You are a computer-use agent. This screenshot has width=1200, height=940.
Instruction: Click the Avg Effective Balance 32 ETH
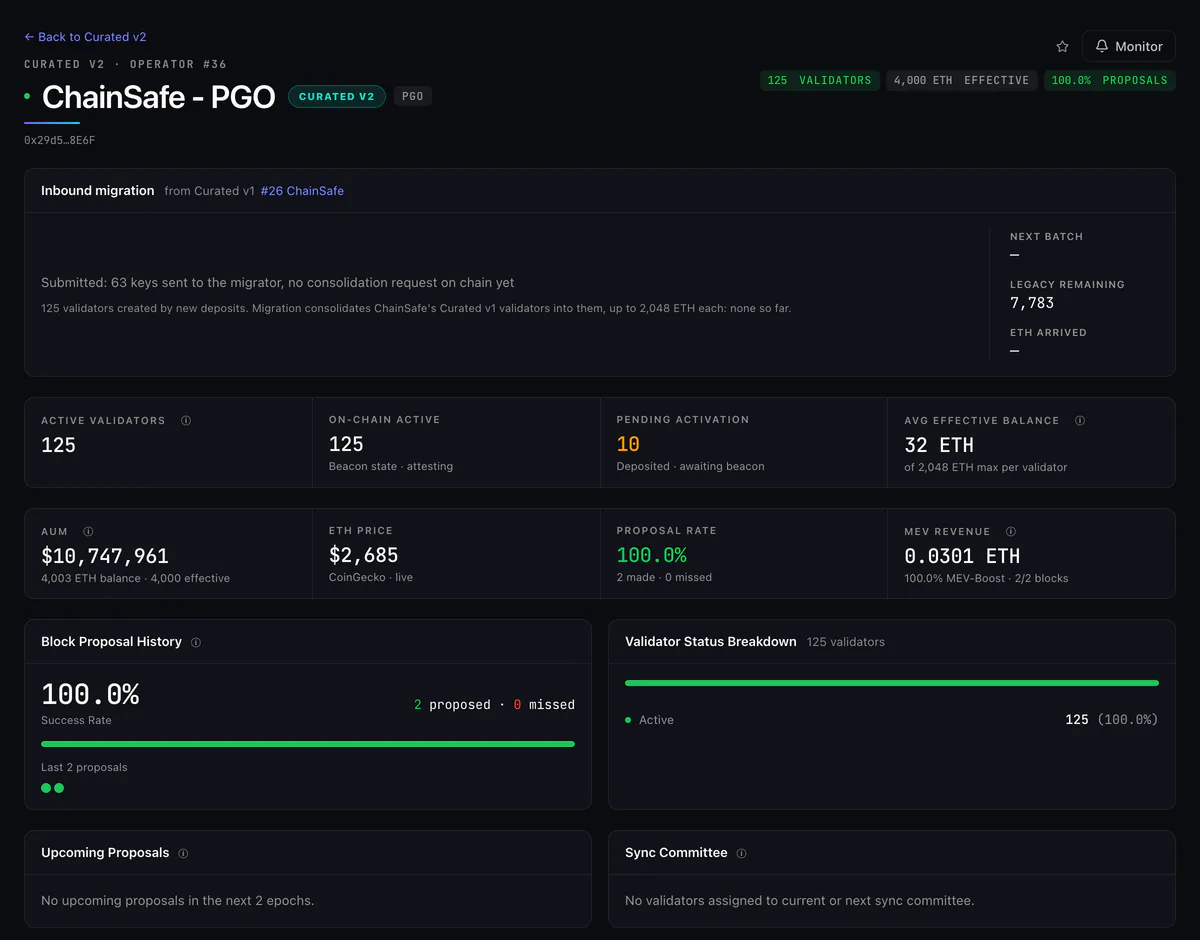pos(939,445)
